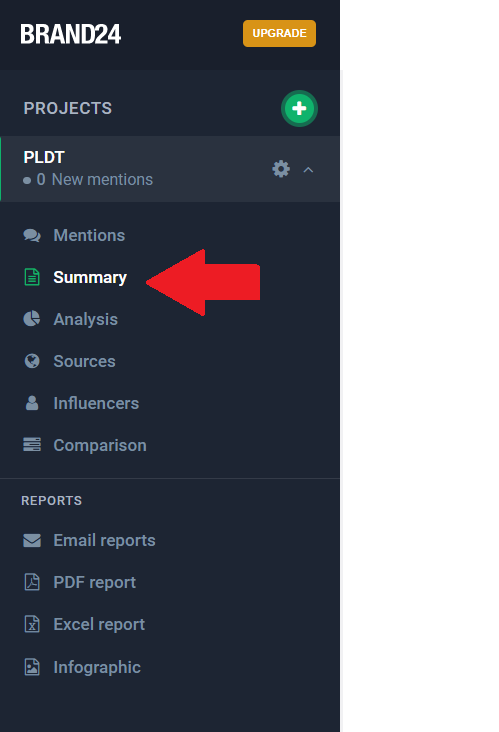Collapse the PLDT project chevron

tap(308, 170)
